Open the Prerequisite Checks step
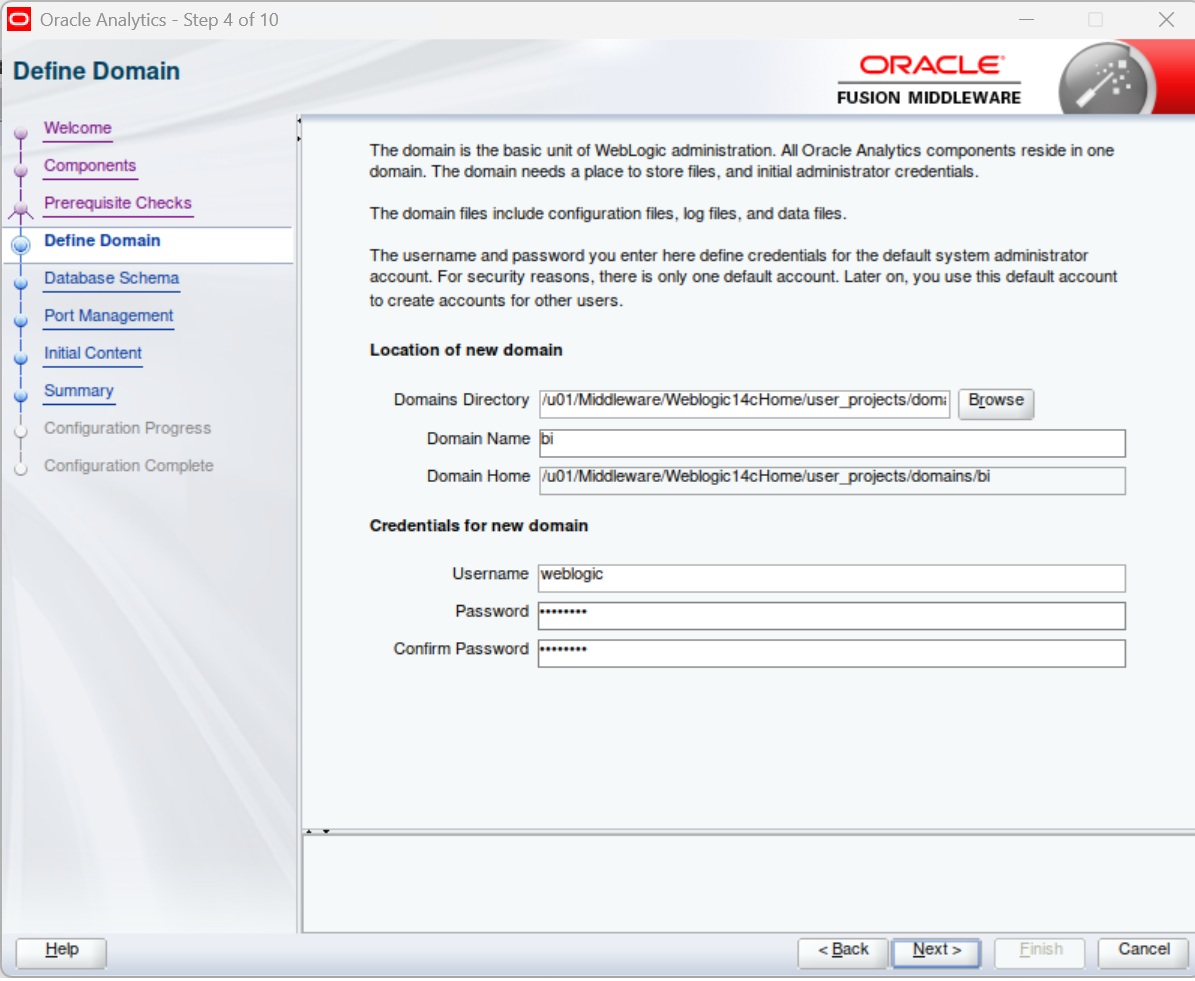 (x=118, y=203)
